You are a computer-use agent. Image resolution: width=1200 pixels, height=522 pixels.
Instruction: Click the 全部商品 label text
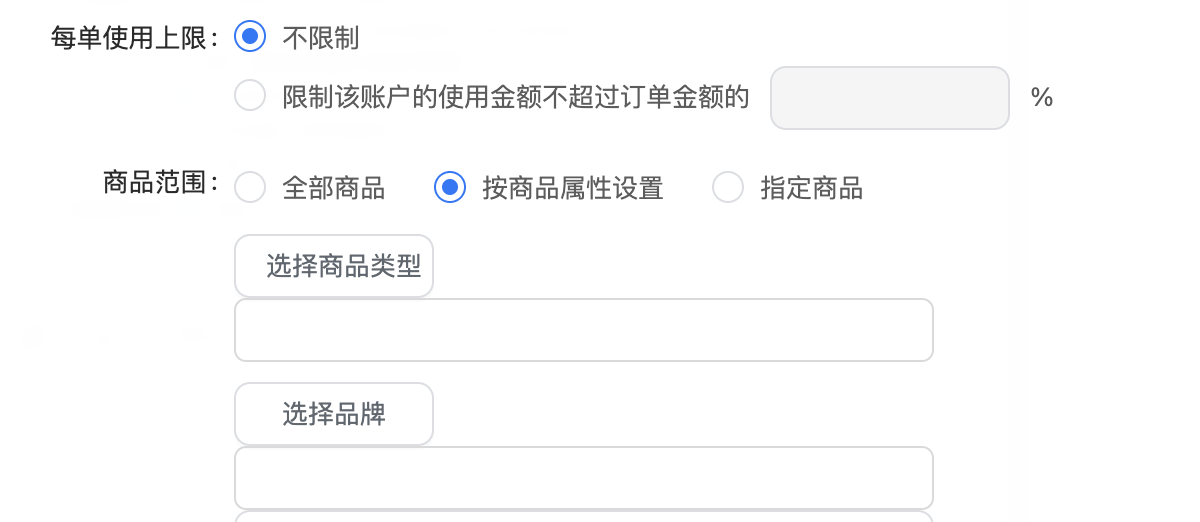click(x=334, y=188)
